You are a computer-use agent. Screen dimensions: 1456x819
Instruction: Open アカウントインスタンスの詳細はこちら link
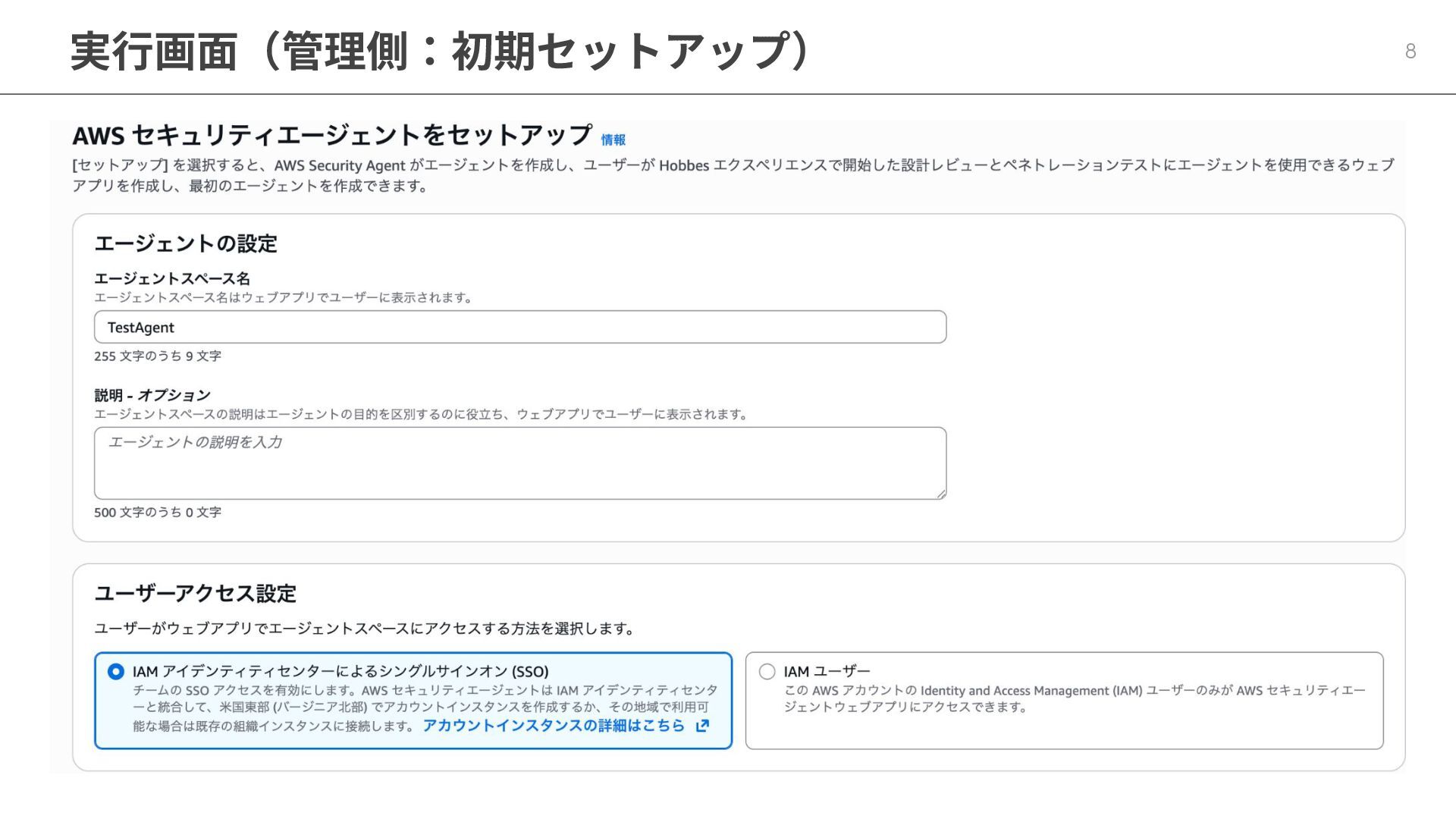coord(554,726)
